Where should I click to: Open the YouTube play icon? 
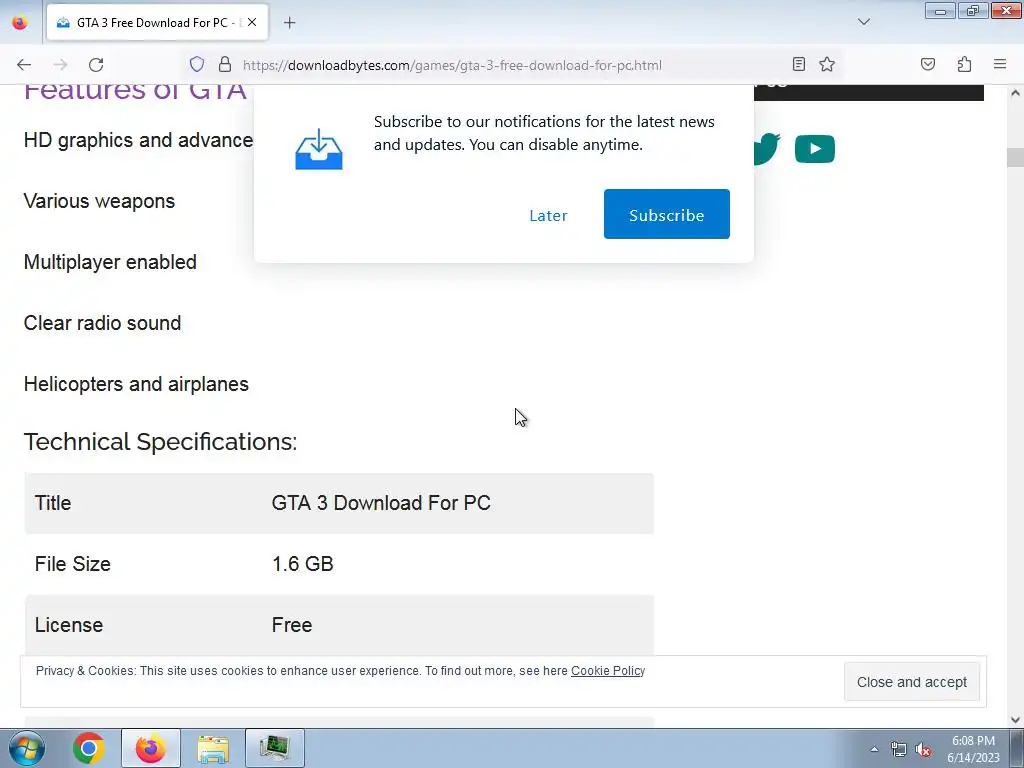[x=814, y=149]
